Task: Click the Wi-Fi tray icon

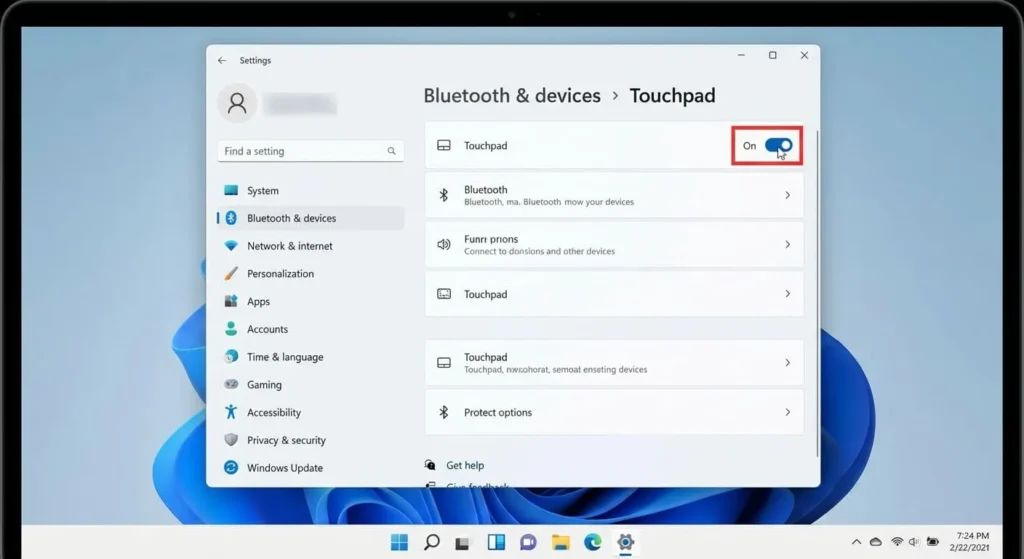Action: 897,542
